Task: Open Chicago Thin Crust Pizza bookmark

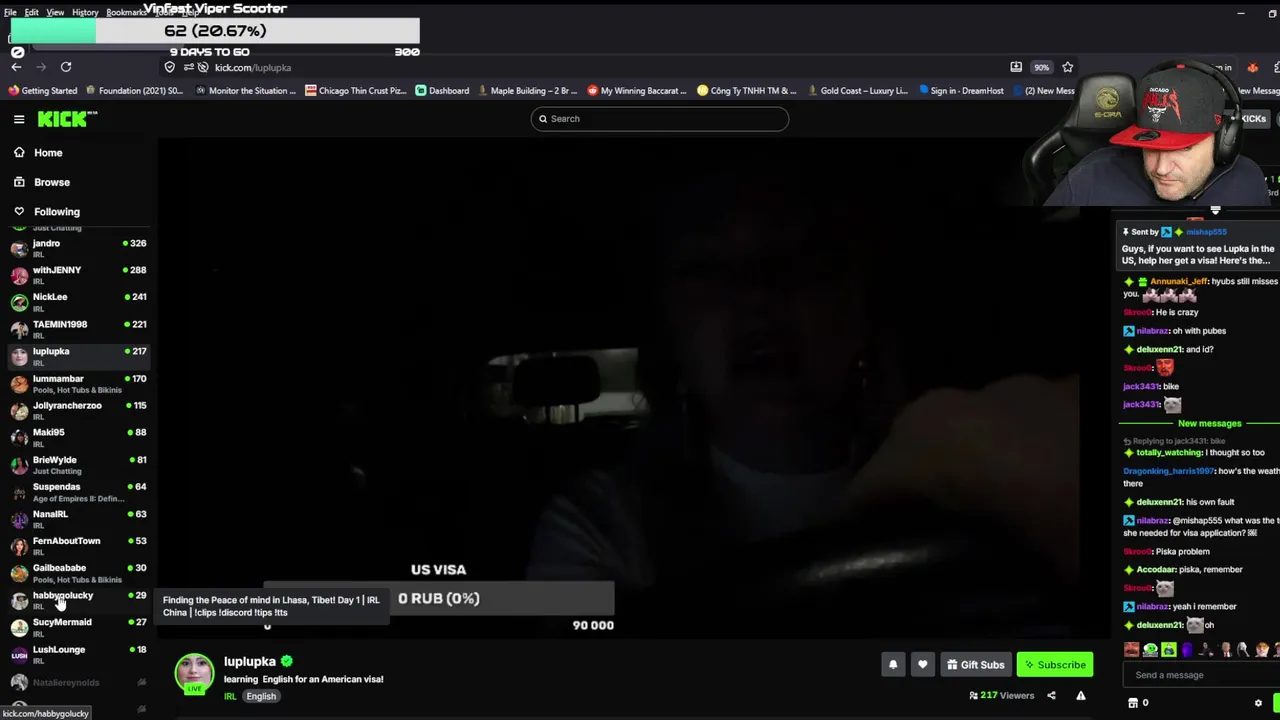Action: point(356,91)
